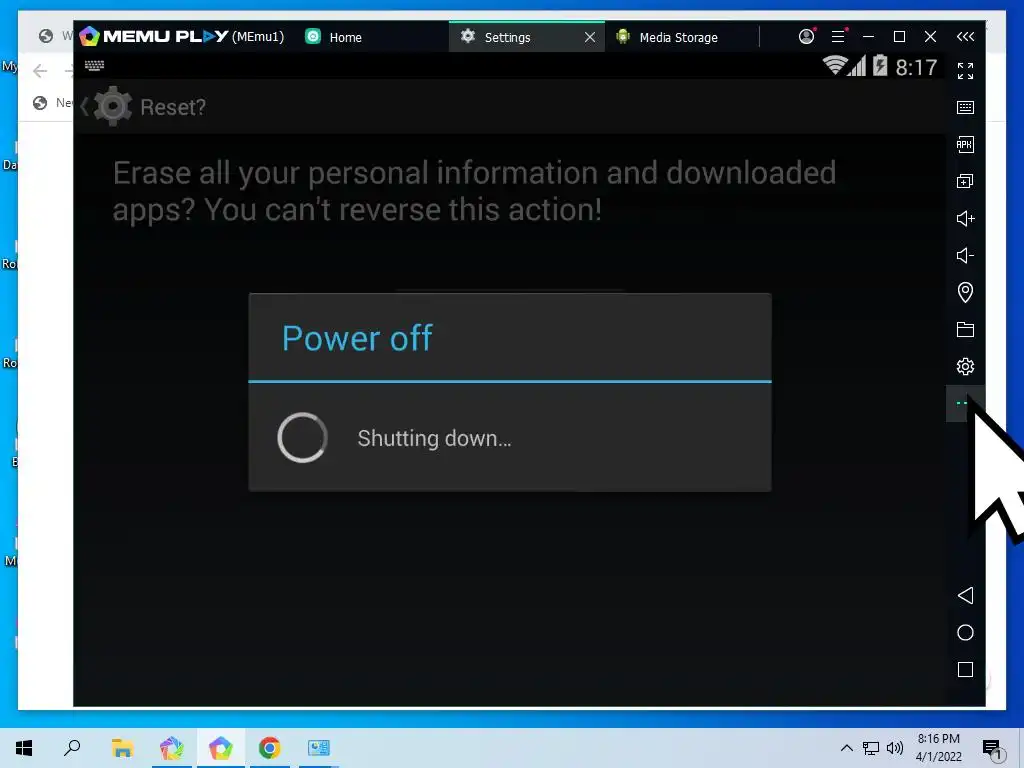Tap the Android back triangle button
Viewport: 1024px width, 768px height.
click(x=965, y=596)
